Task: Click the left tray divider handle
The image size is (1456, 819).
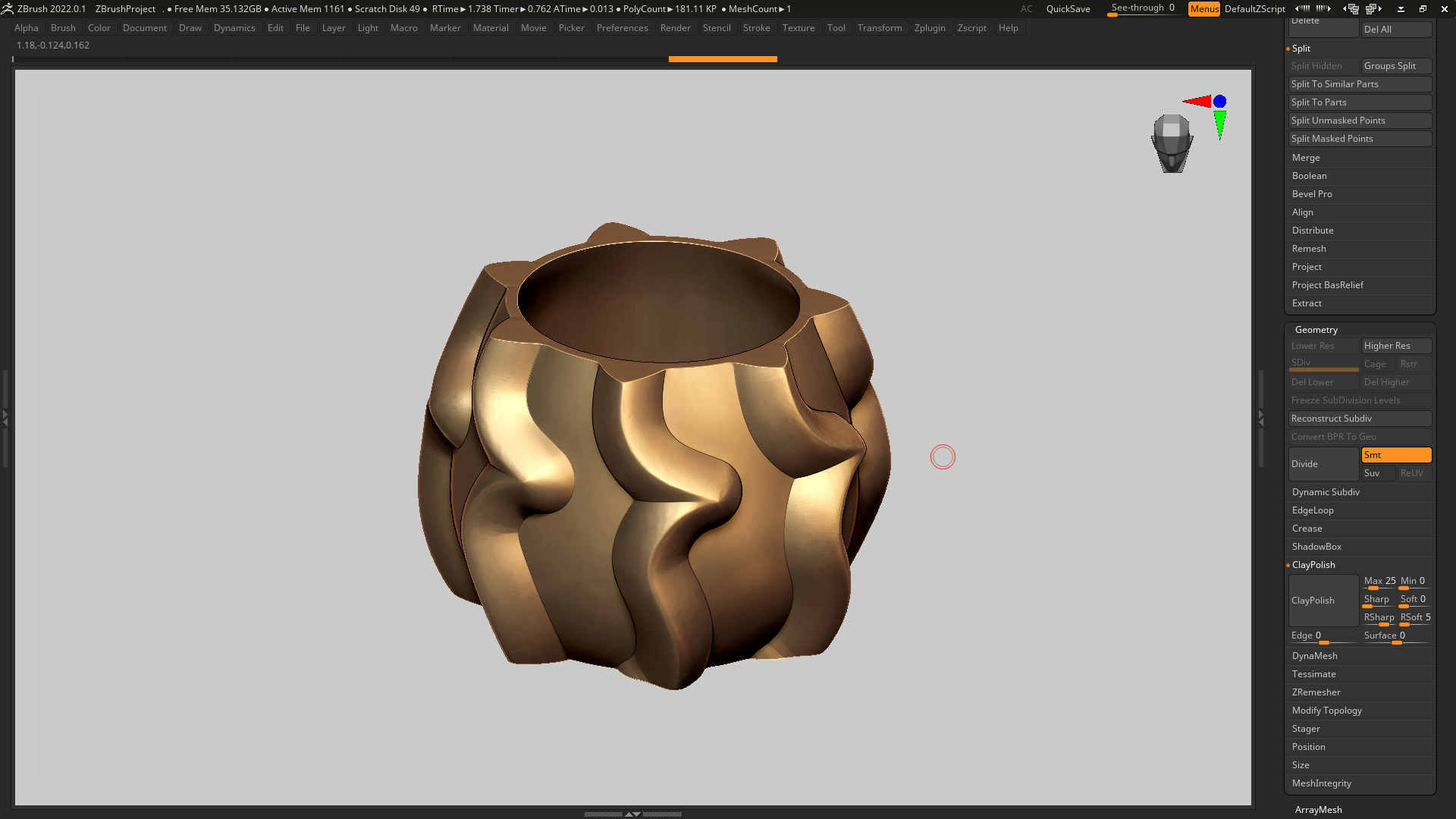Action: [5, 417]
